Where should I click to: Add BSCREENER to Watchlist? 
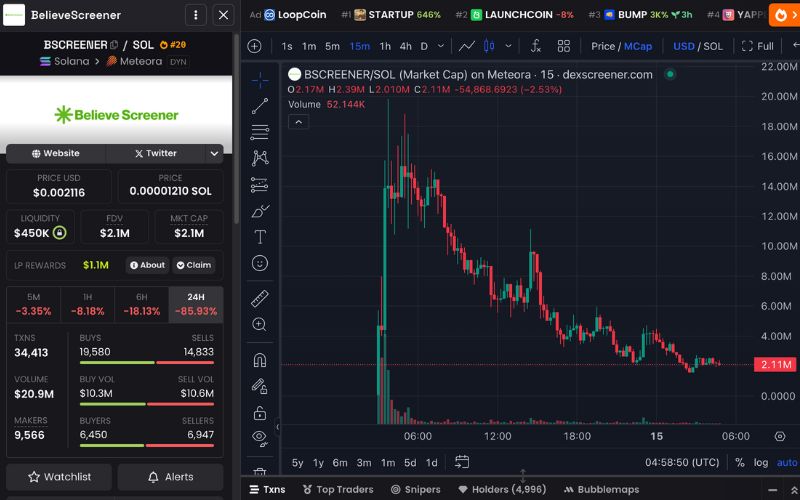coord(59,477)
